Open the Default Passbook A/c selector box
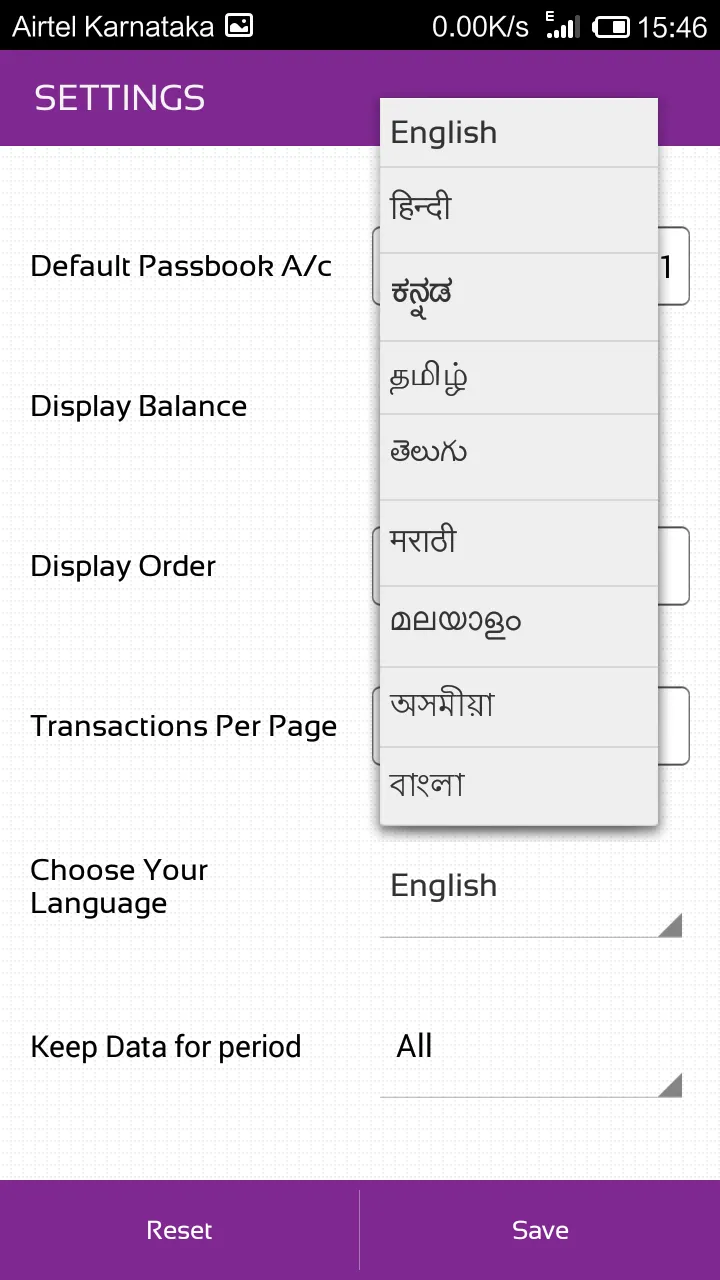Viewport: 720px width, 1280px height. [x=673, y=266]
